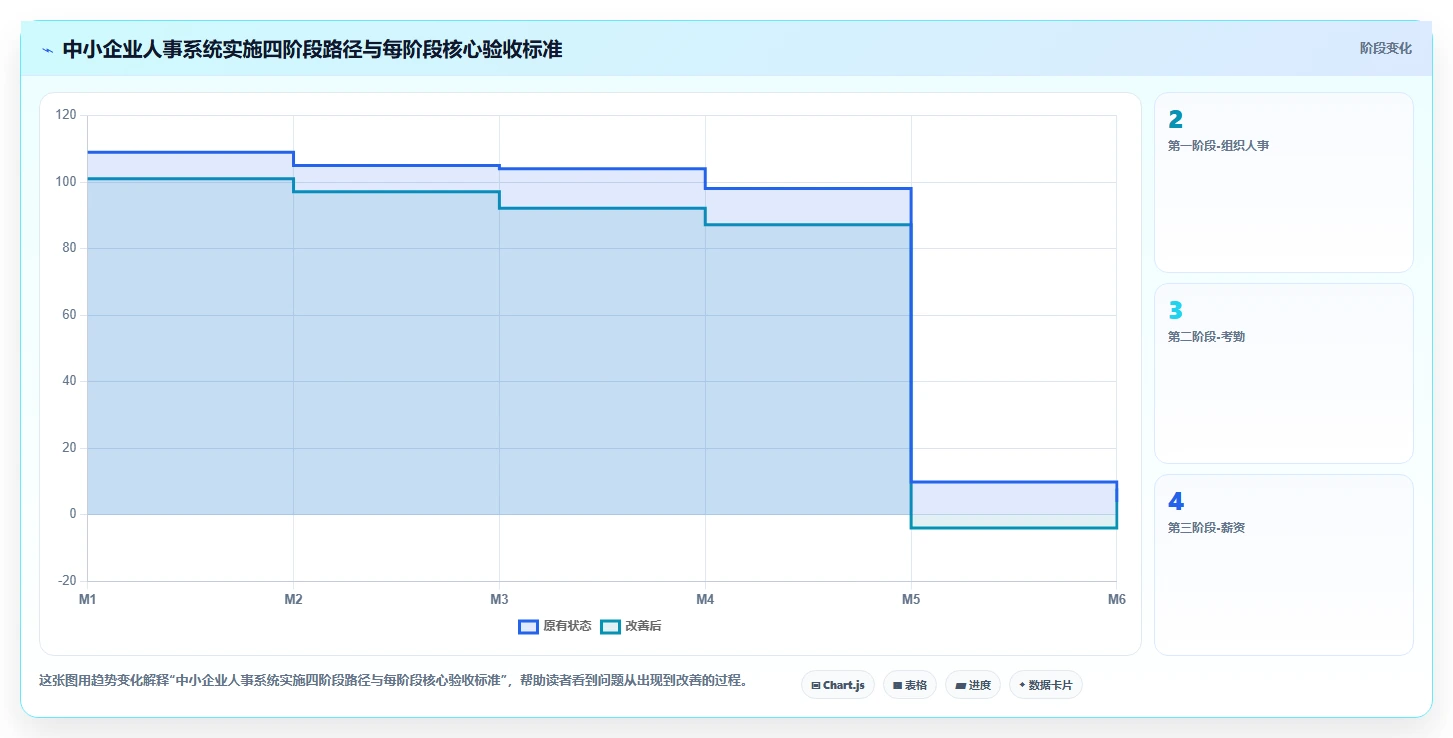1453x738 pixels.
Task: Click the M3 x-axis label
Action: click(x=499, y=599)
